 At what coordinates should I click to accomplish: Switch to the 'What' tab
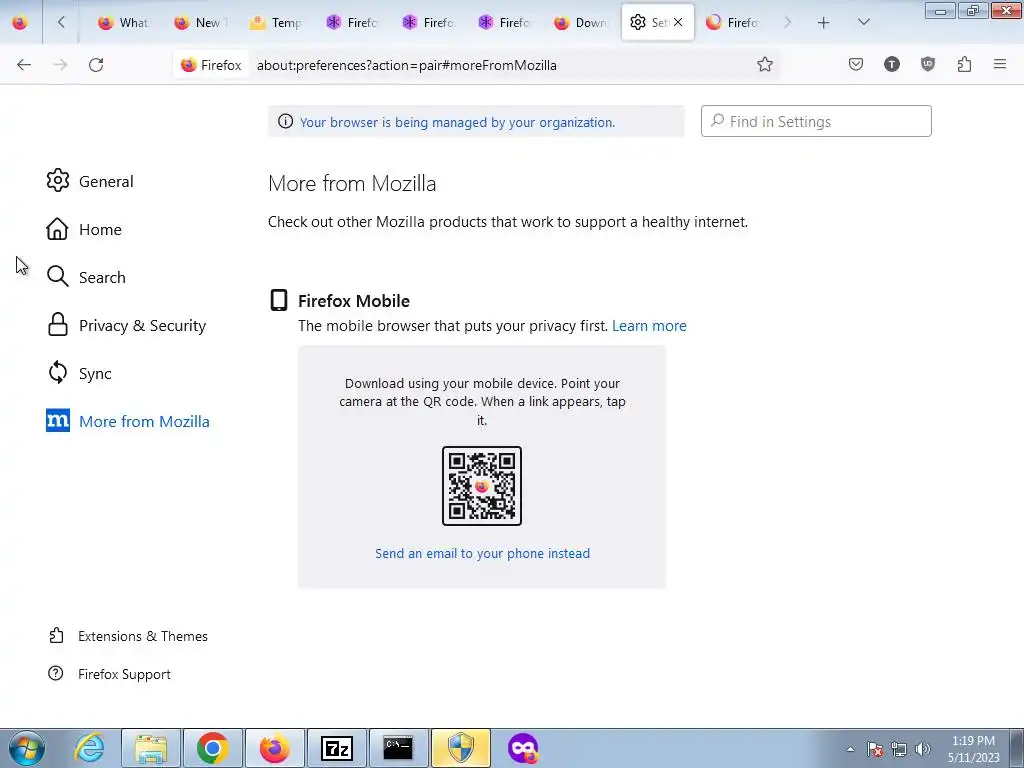point(123,22)
